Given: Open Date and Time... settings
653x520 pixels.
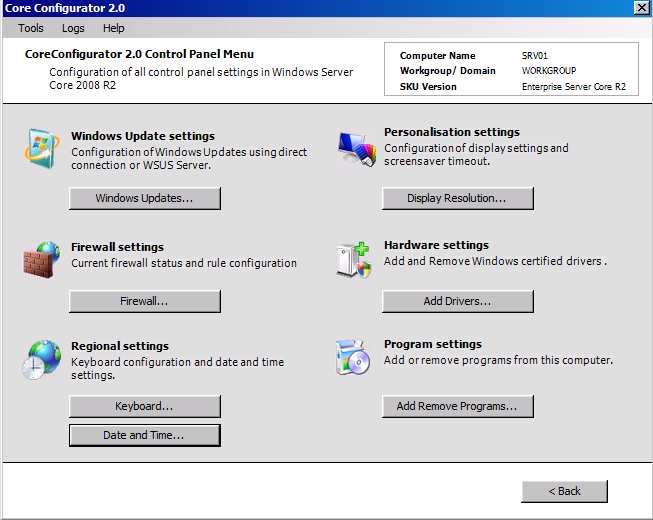Looking at the screenshot, I should [x=145, y=435].
